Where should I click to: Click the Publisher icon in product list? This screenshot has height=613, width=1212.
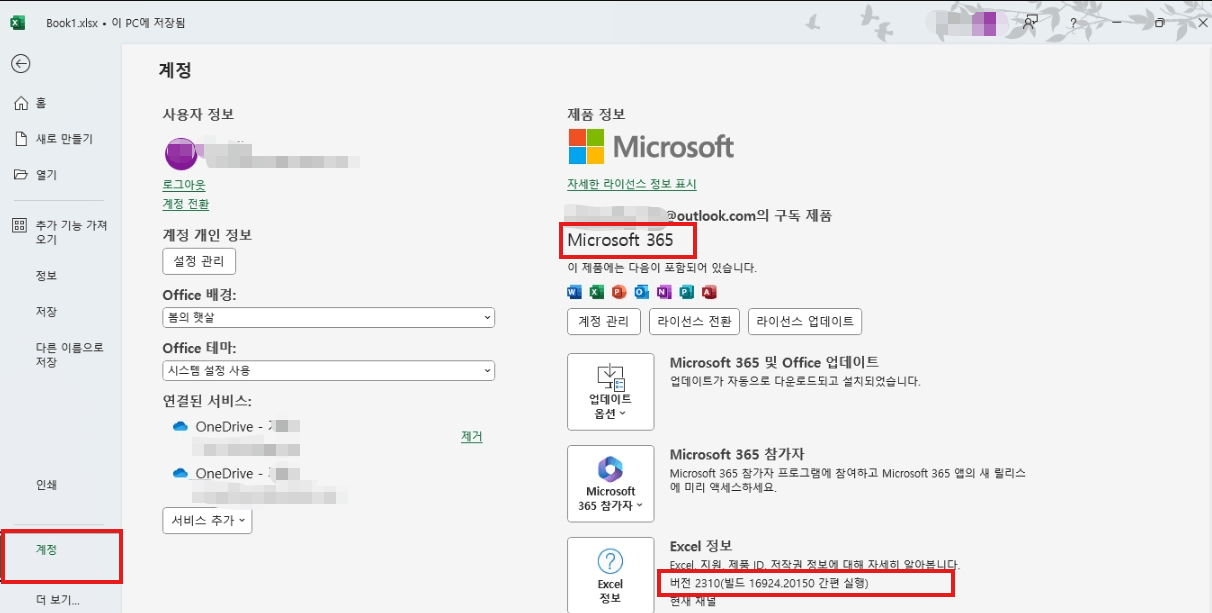[686, 292]
